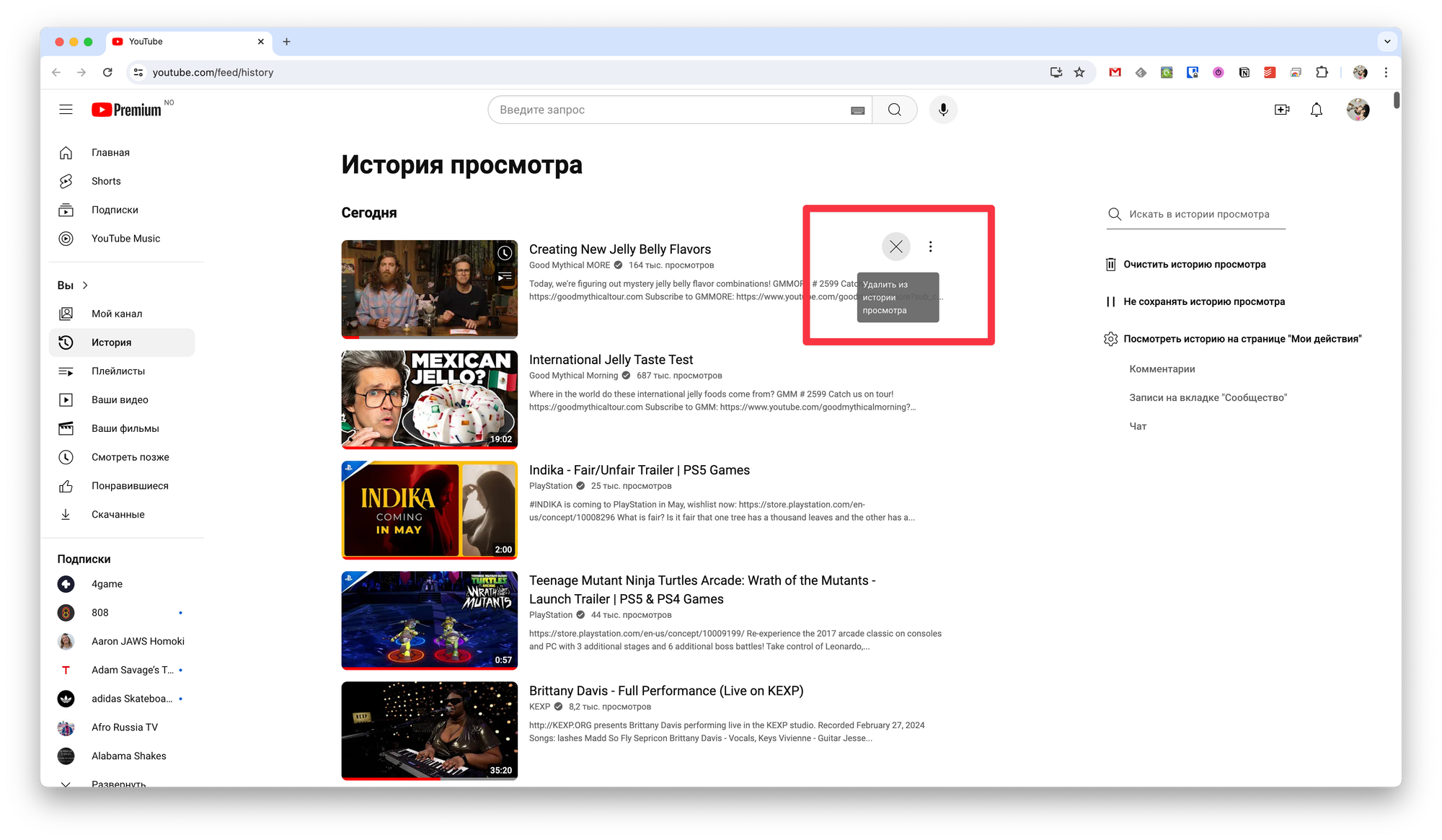1442x840 pixels.
Task: Open 'Смотреть позже' in sidebar
Action: (130, 457)
